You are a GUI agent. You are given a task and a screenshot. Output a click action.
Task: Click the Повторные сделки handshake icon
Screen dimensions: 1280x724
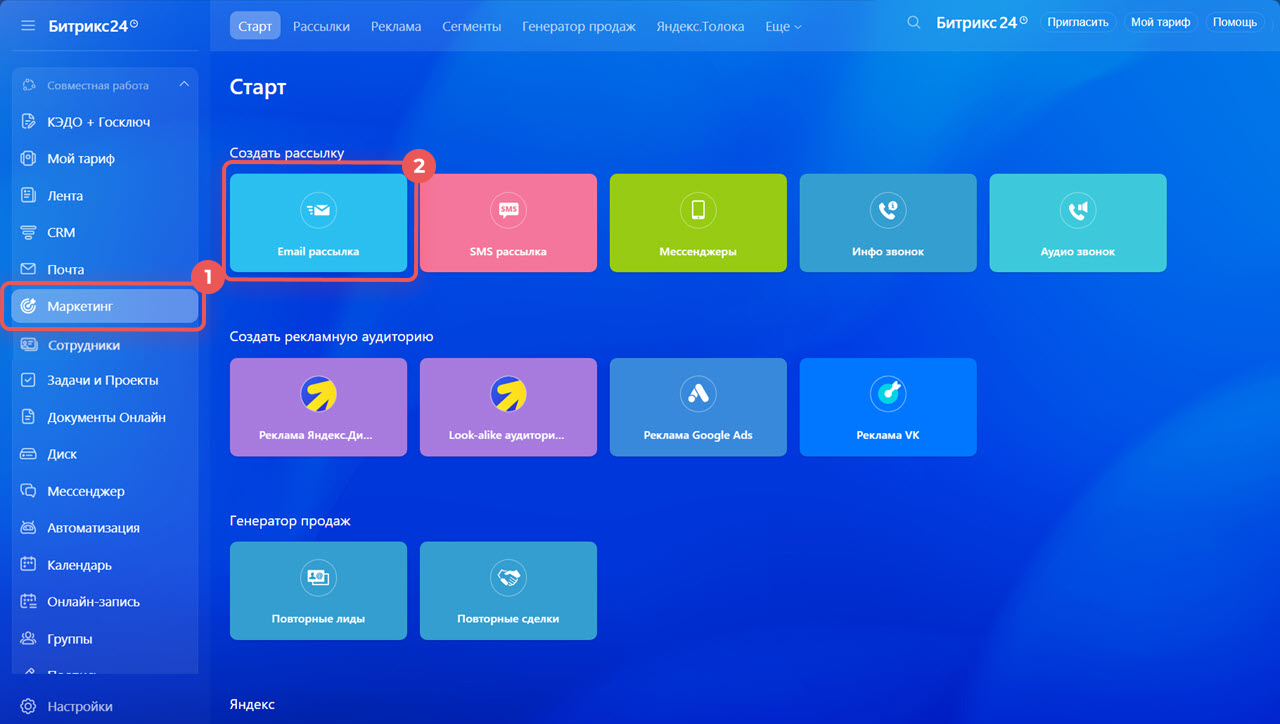[x=508, y=578]
